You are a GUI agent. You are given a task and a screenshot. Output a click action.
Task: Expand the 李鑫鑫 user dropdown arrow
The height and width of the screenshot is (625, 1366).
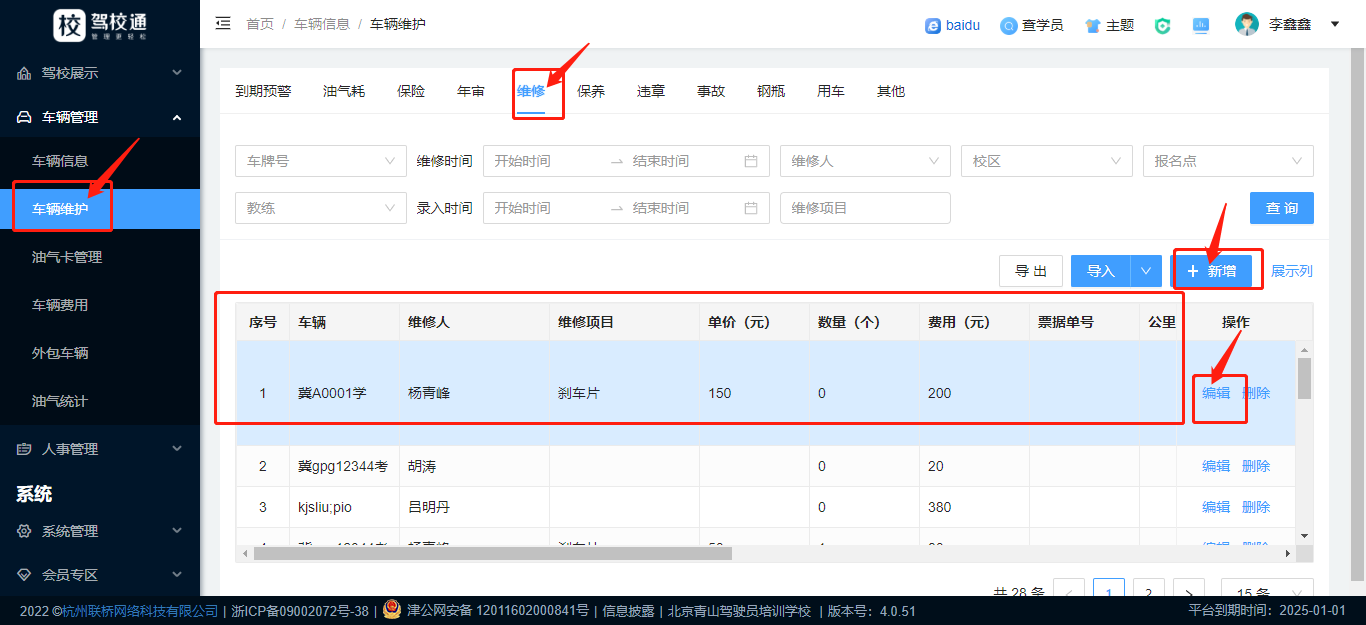pyautogui.click(x=1335, y=24)
